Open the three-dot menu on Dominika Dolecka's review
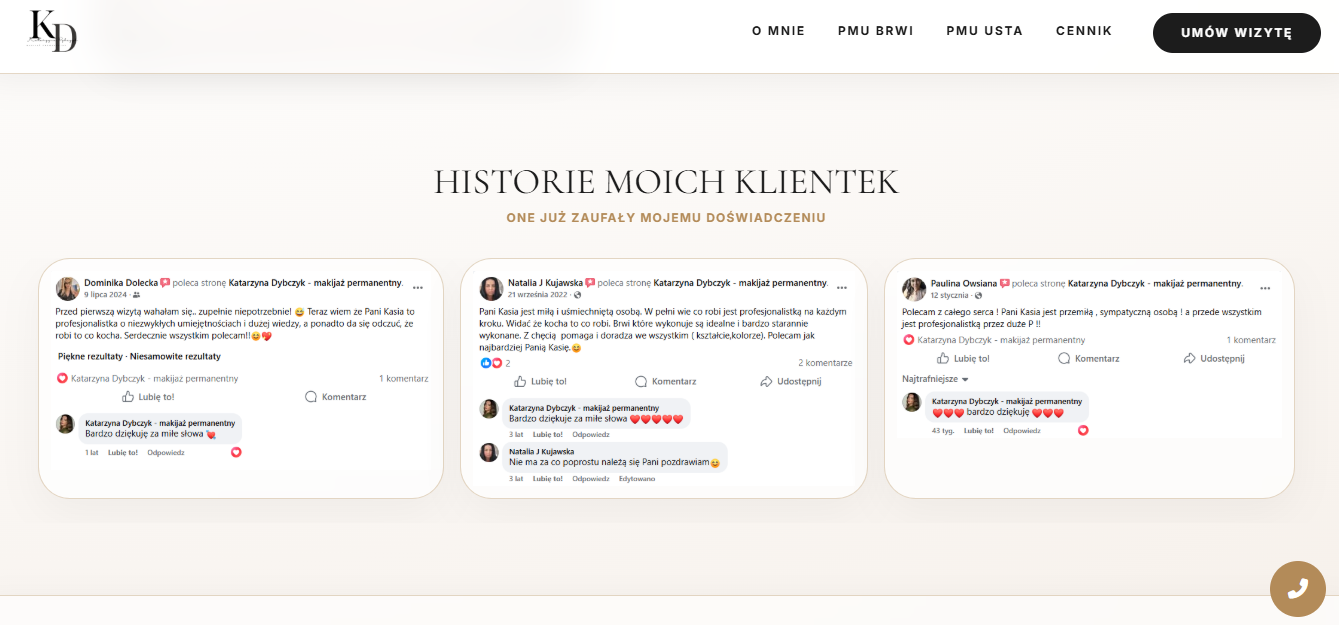This screenshot has width=1339, height=625. [418, 288]
